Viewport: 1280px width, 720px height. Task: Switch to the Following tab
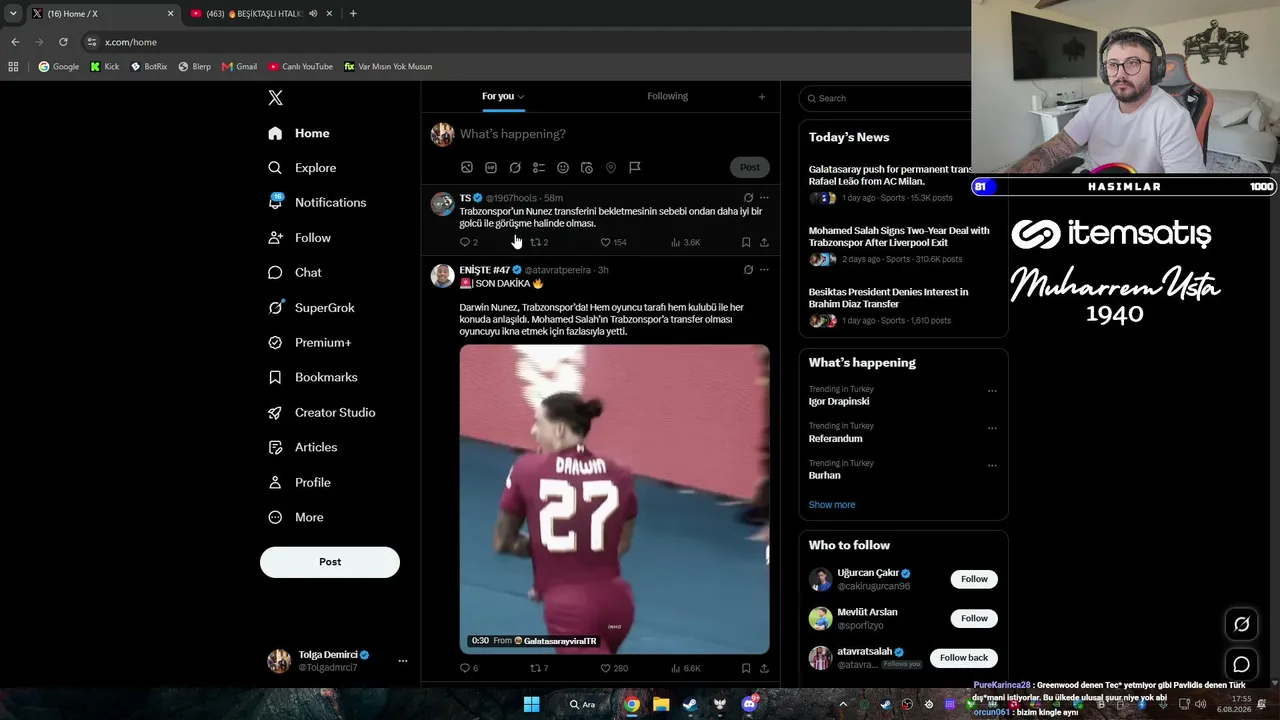[x=667, y=96]
